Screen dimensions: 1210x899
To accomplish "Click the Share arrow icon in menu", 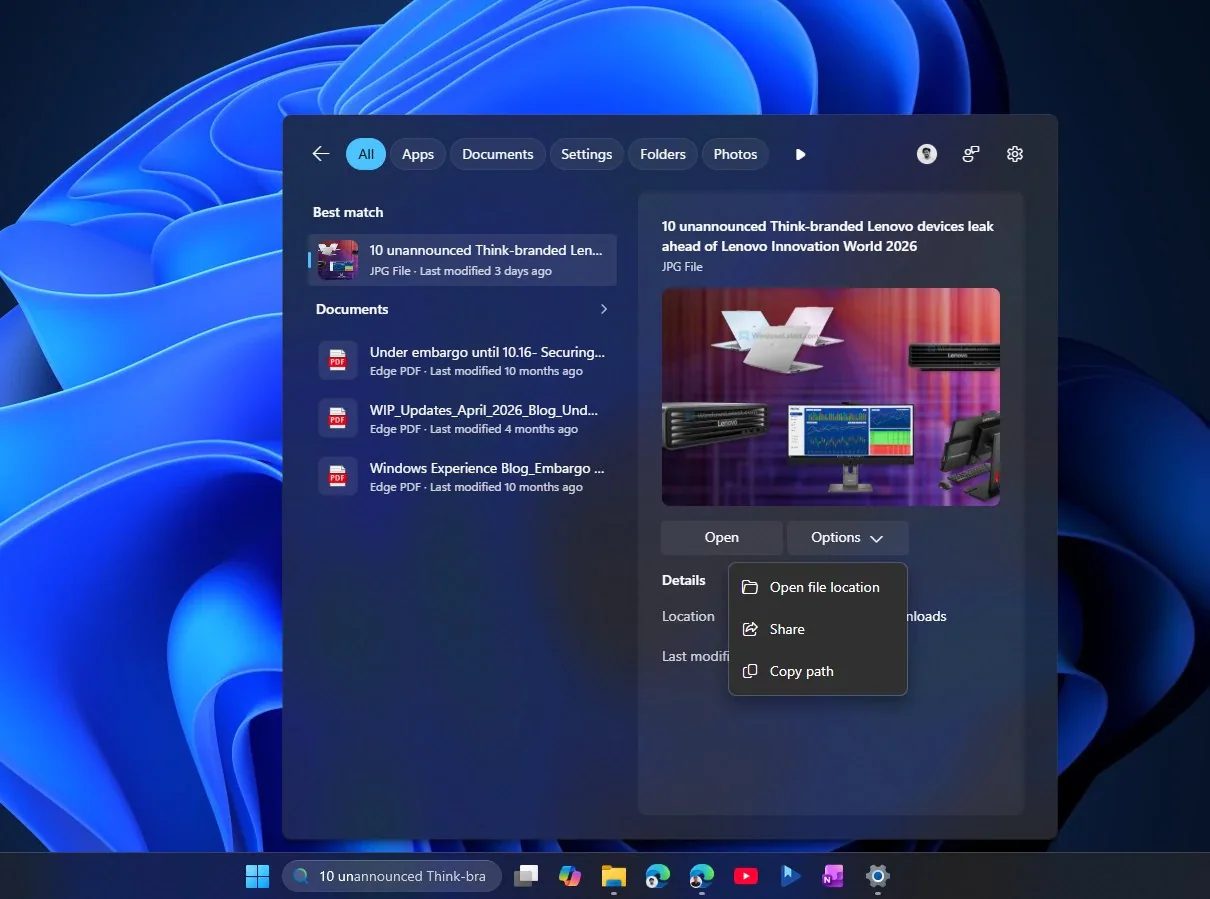I will pyautogui.click(x=750, y=629).
